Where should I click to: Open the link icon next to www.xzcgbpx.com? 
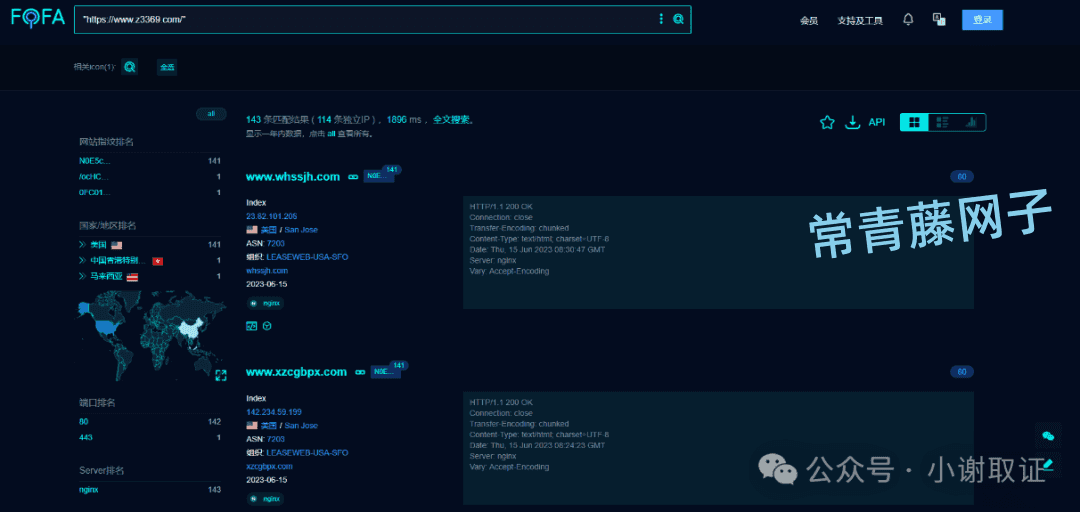click(x=359, y=372)
